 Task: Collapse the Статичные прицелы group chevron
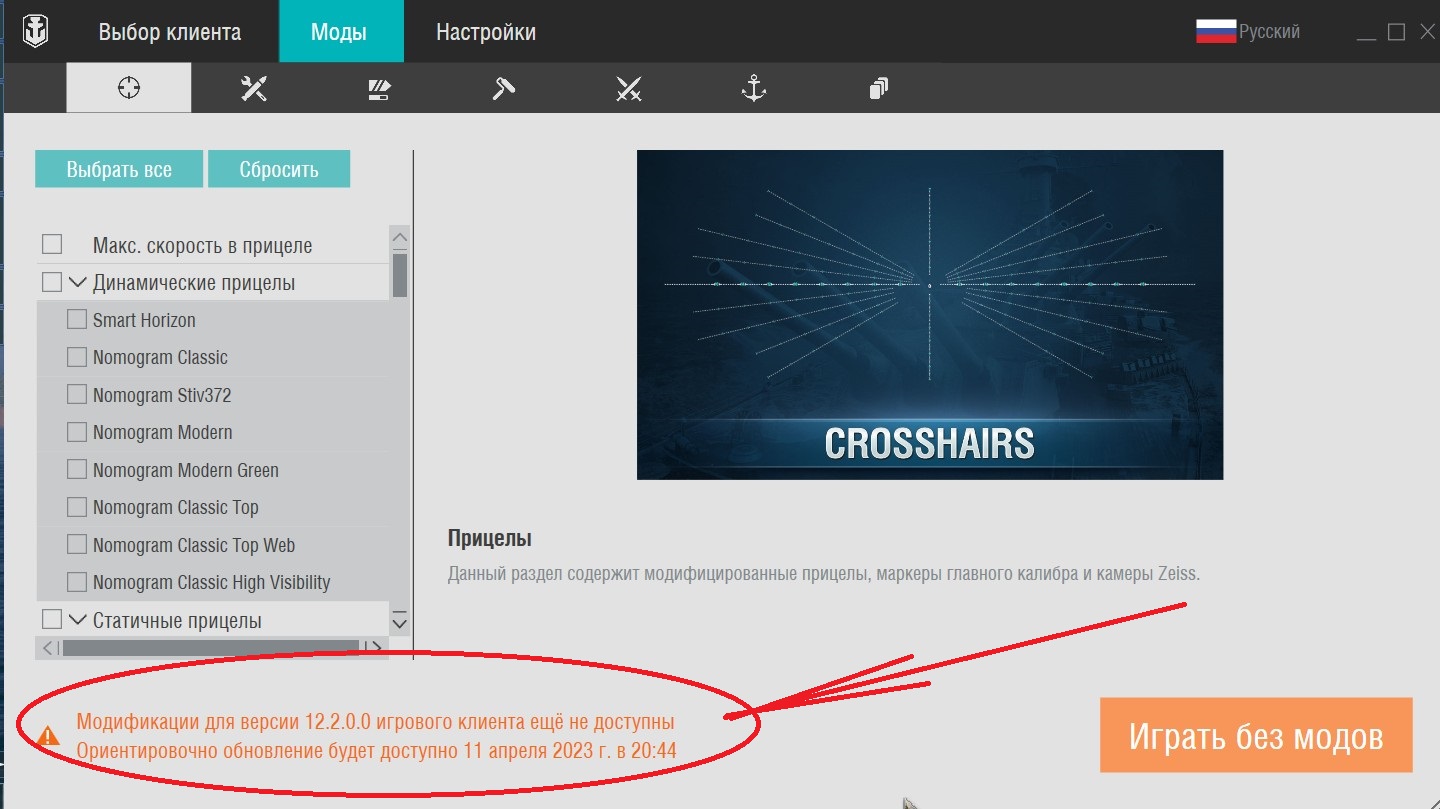tap(76, 620)
